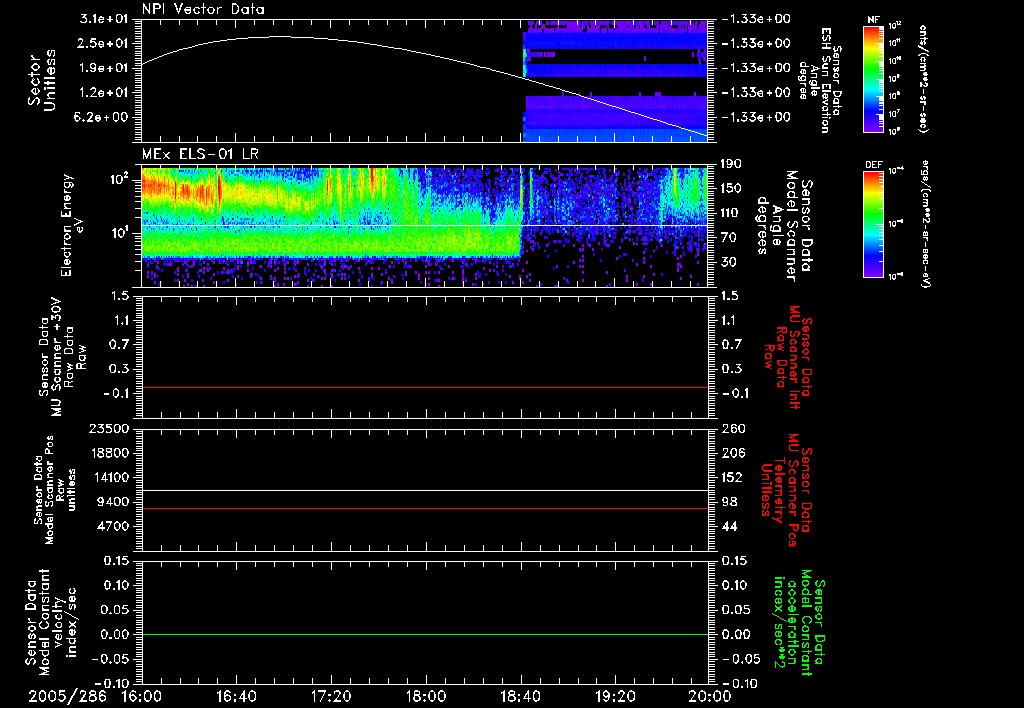Click the 18:00 time tick label

coord(426,696)
